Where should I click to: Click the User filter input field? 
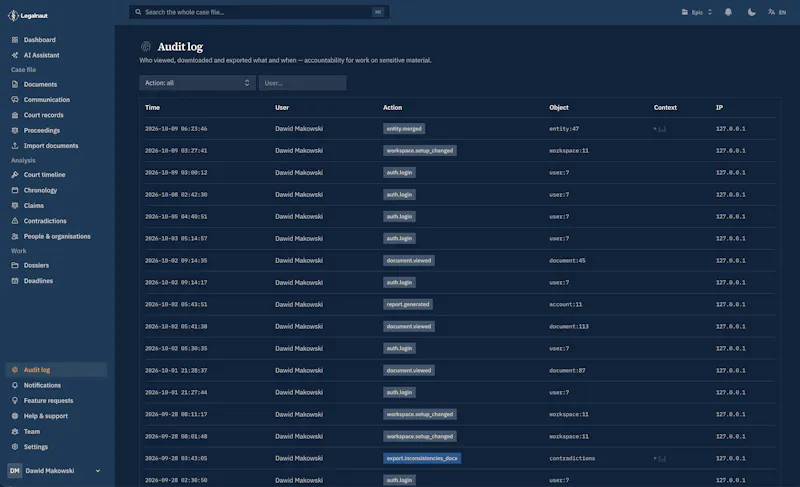tap(303, 83)
